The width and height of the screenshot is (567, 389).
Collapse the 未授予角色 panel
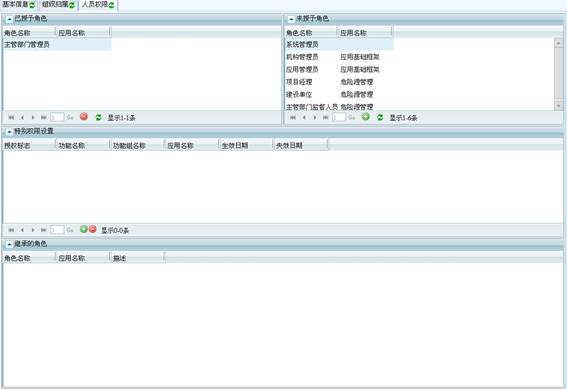tap(291, 19)
